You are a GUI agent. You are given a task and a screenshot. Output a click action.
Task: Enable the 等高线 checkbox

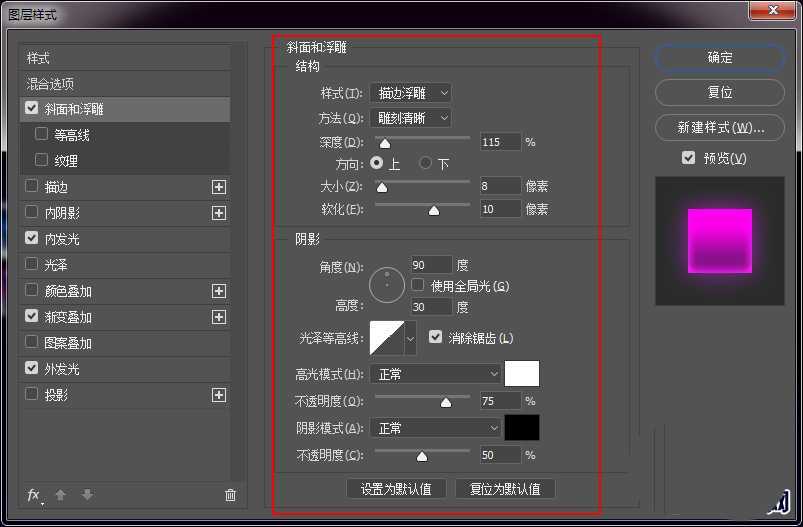[x=41, y=134]
